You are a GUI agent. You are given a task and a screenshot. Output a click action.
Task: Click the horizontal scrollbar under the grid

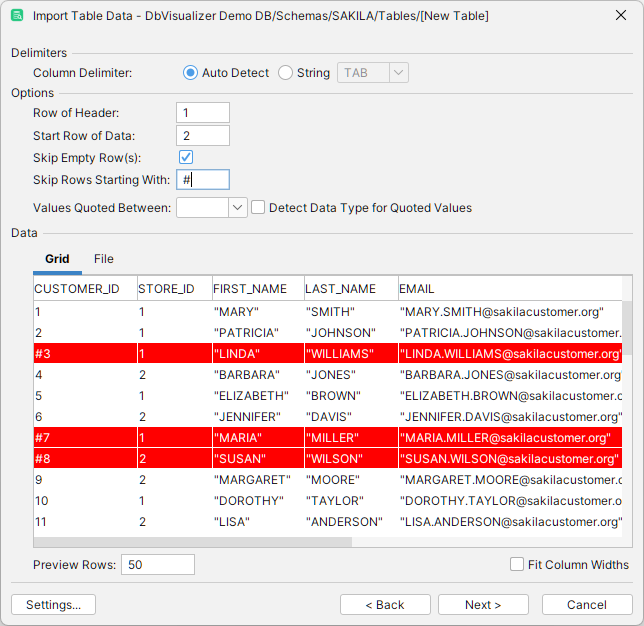[193, 542]
